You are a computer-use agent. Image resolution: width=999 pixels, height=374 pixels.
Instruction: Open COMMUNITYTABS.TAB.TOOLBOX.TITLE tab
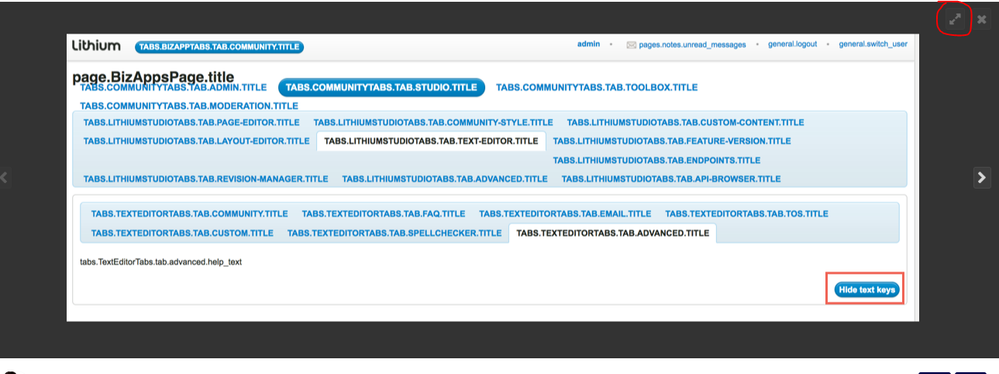pos(596,88)
